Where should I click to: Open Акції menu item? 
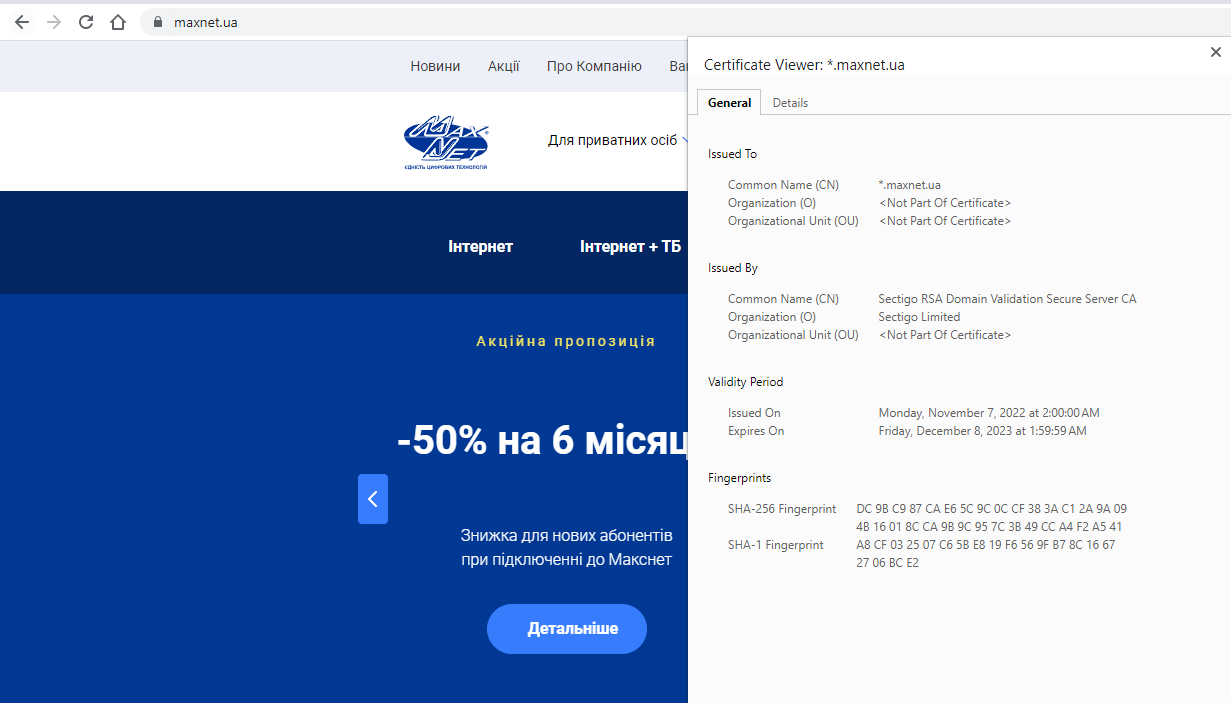504,66
